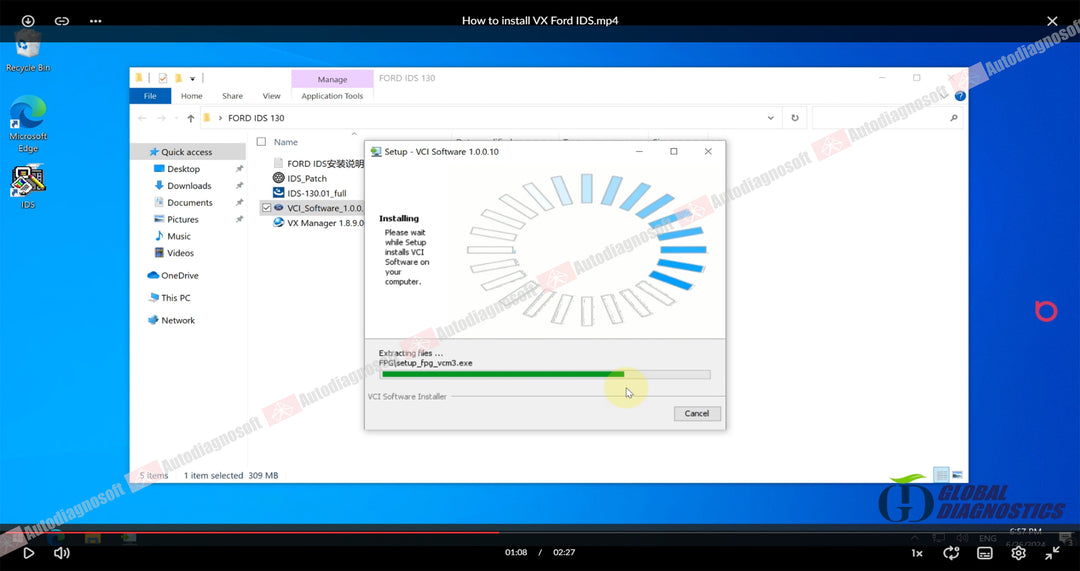Open Music in the navigation pane
Image resolution: width=1080 pixels, height=571 pixels.
point(178,236)
